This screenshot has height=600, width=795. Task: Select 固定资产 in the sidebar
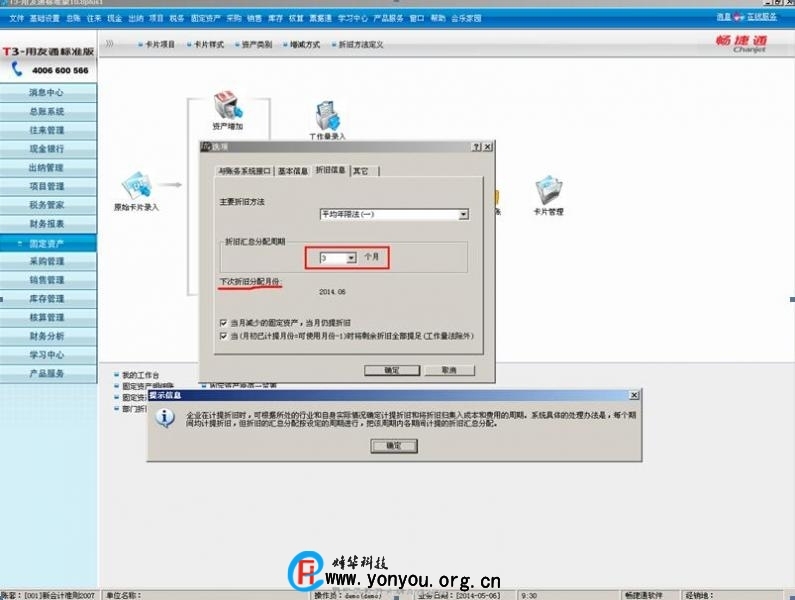(x=48, y=243)
